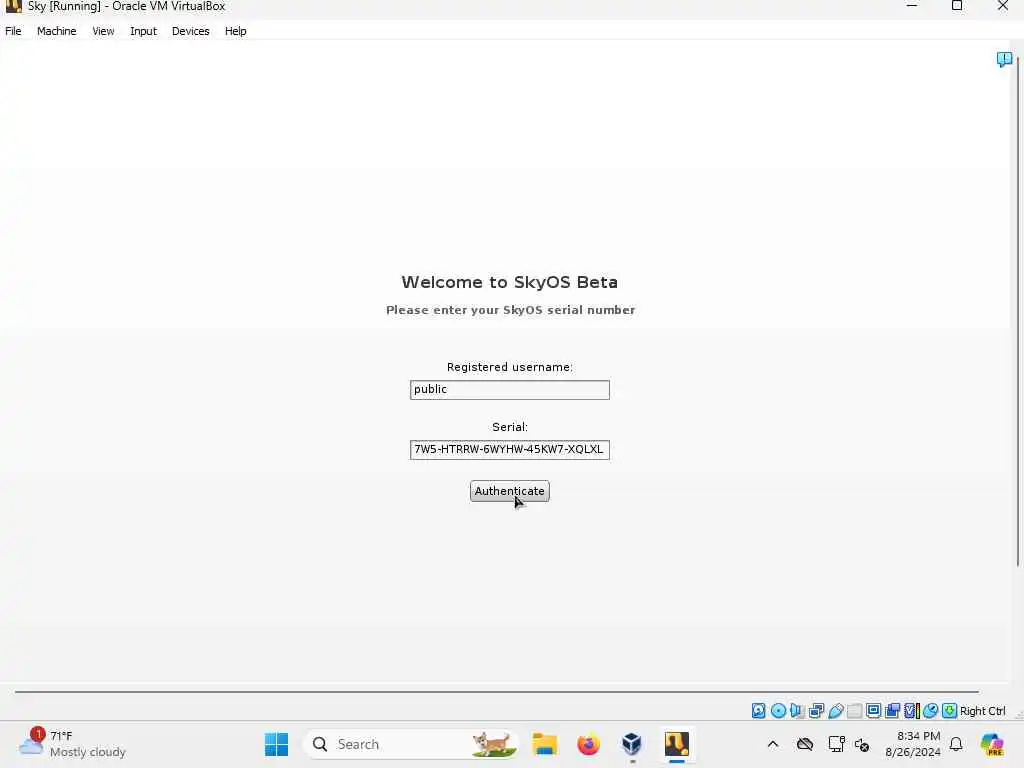Click the optical disc indicator icon
1024x768 pixels.
pos(778,711)
